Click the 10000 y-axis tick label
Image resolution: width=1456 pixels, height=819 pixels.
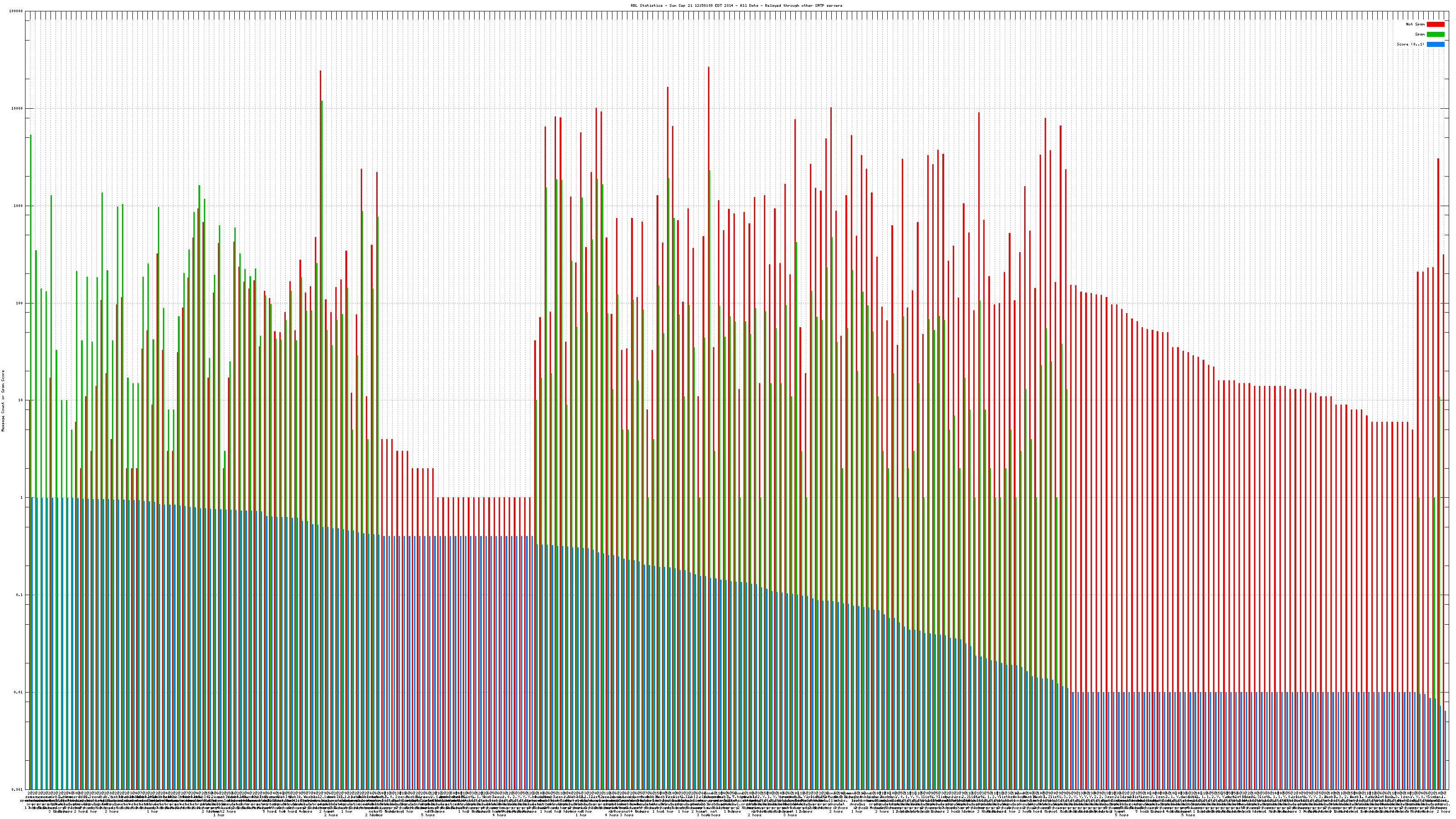tap(18, 109)
